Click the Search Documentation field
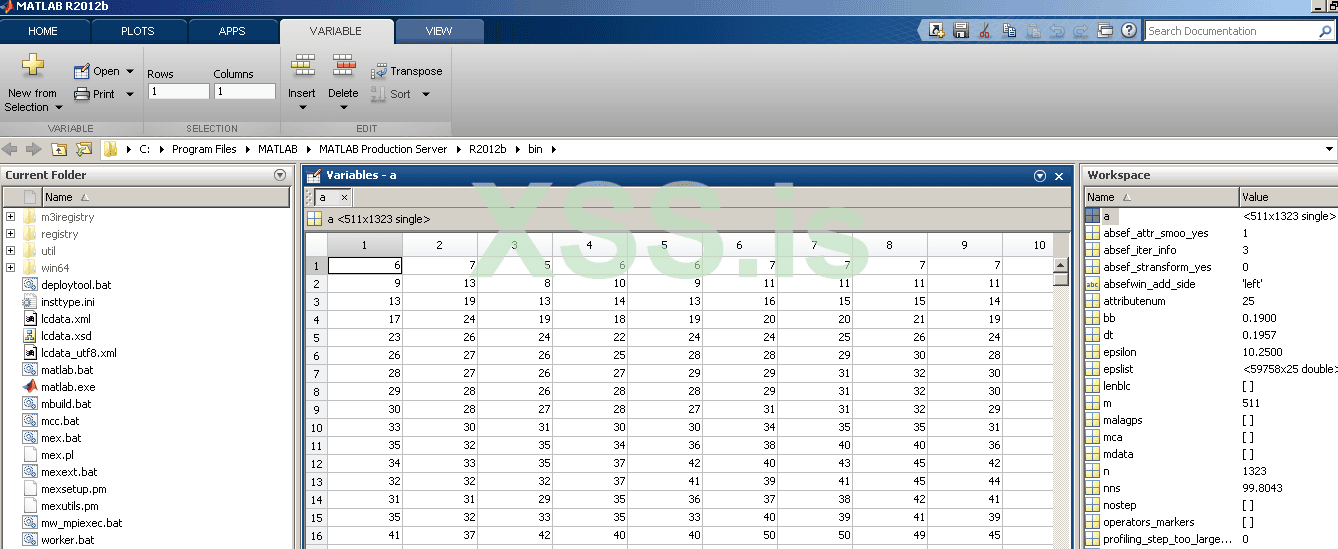Viewport: 1338px width, 549px height. pyautogui.click(x=1230, y=31)
